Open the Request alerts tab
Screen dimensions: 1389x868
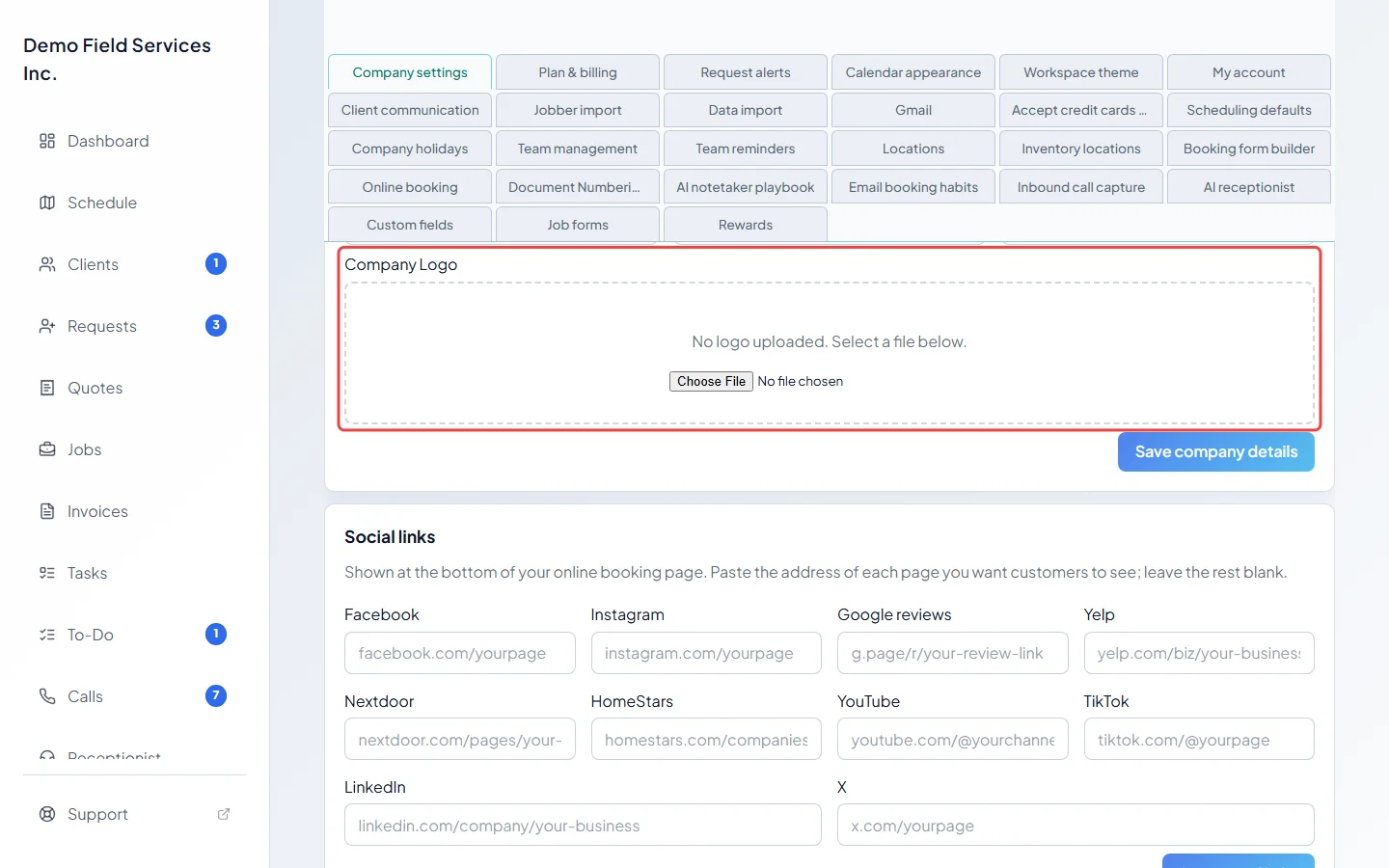click(x=746, y=72)
